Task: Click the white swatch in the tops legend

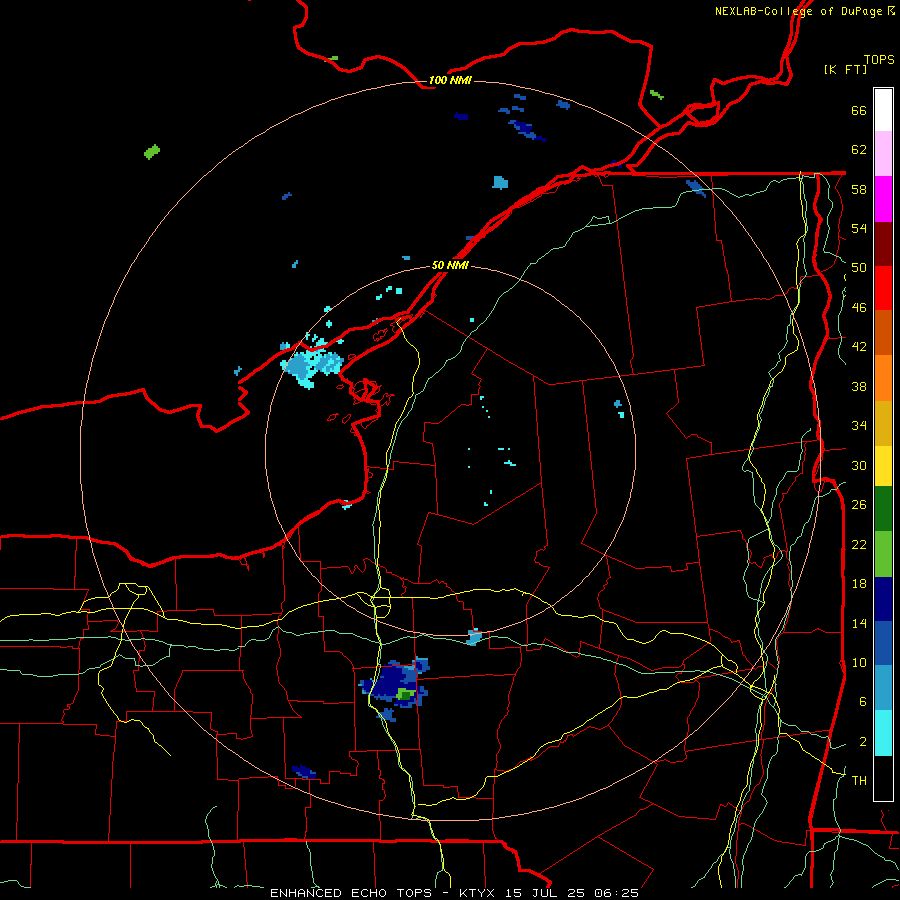Action: coord(883,110)
